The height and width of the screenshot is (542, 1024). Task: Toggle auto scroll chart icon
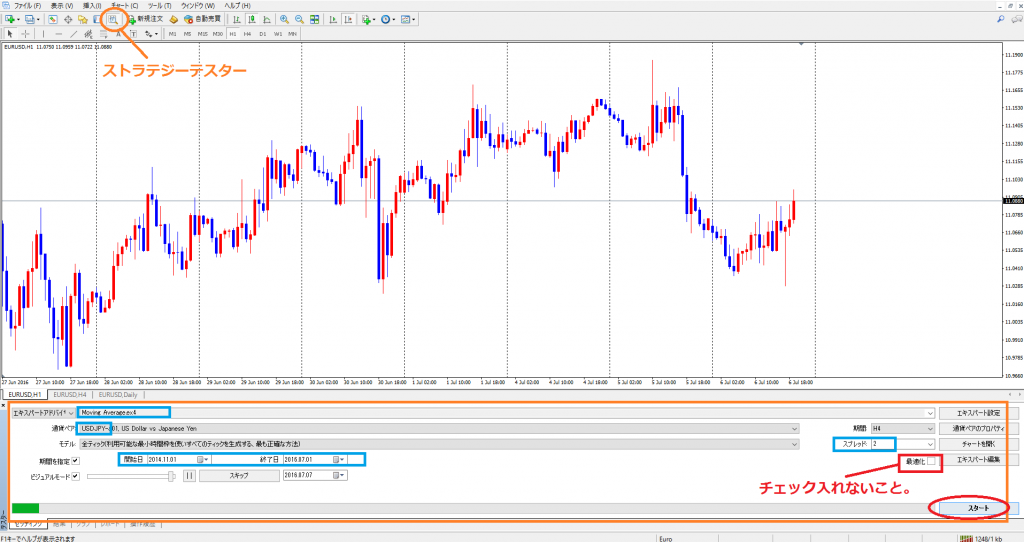pyautogui.click(x=333, y=20)
